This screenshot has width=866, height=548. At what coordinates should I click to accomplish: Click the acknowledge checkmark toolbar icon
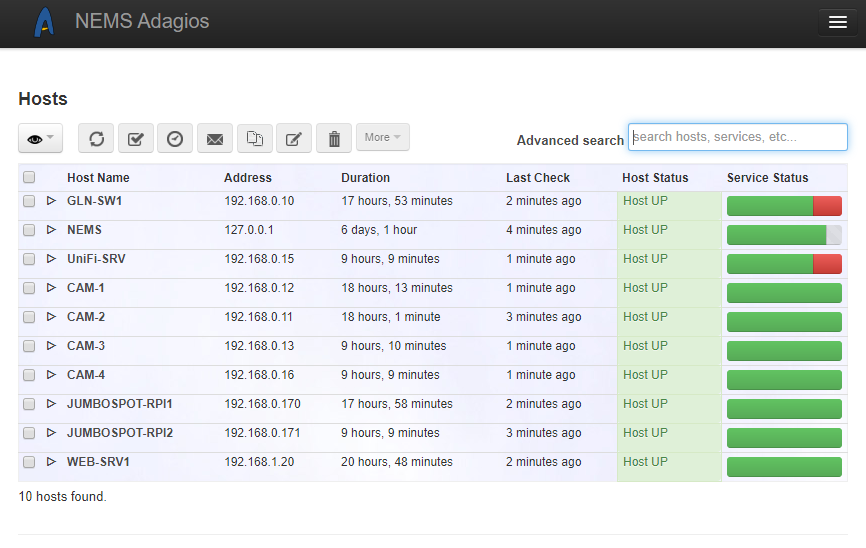(x=136, y=138)
